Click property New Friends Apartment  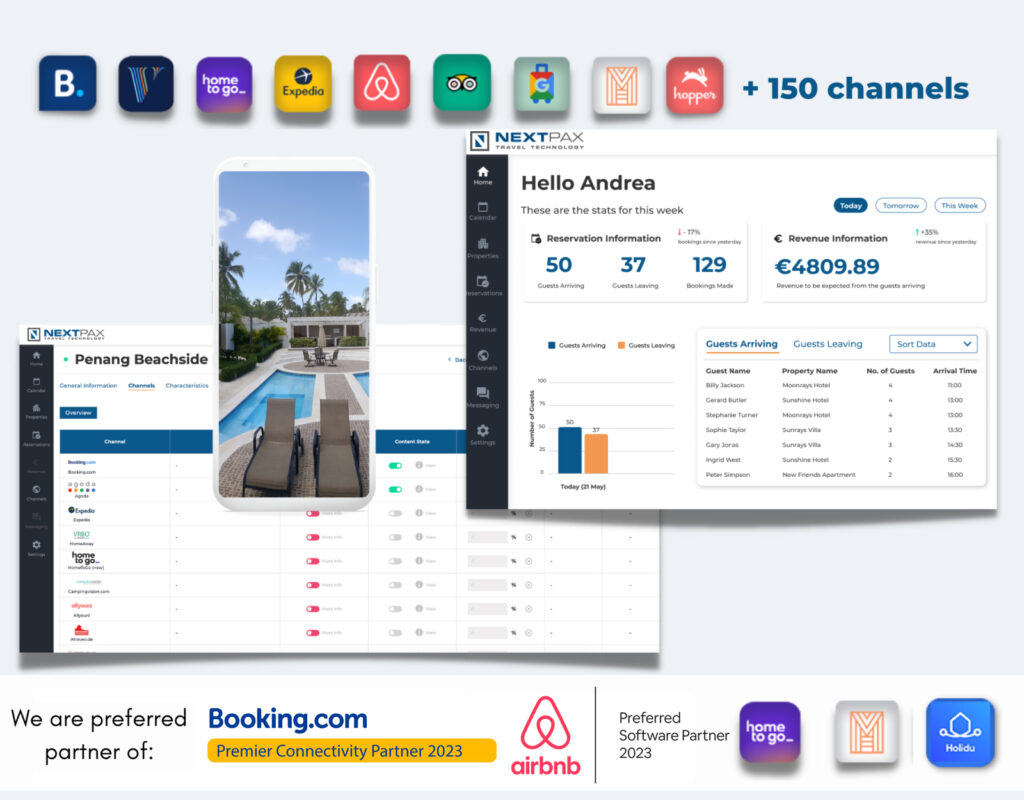point(819,475)
